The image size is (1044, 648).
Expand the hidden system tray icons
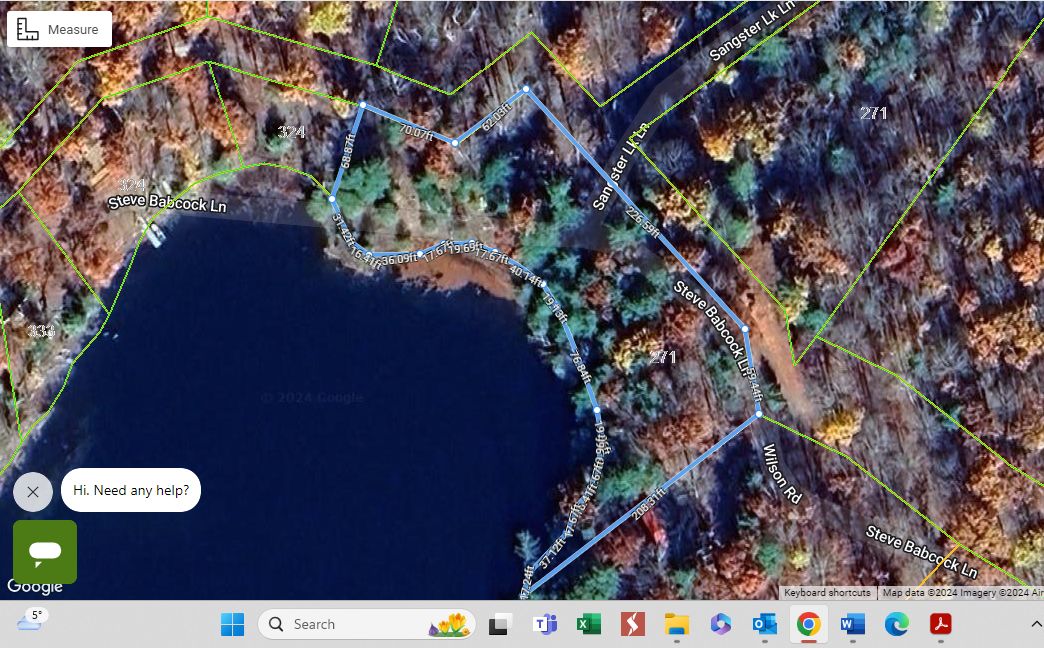1035,624
